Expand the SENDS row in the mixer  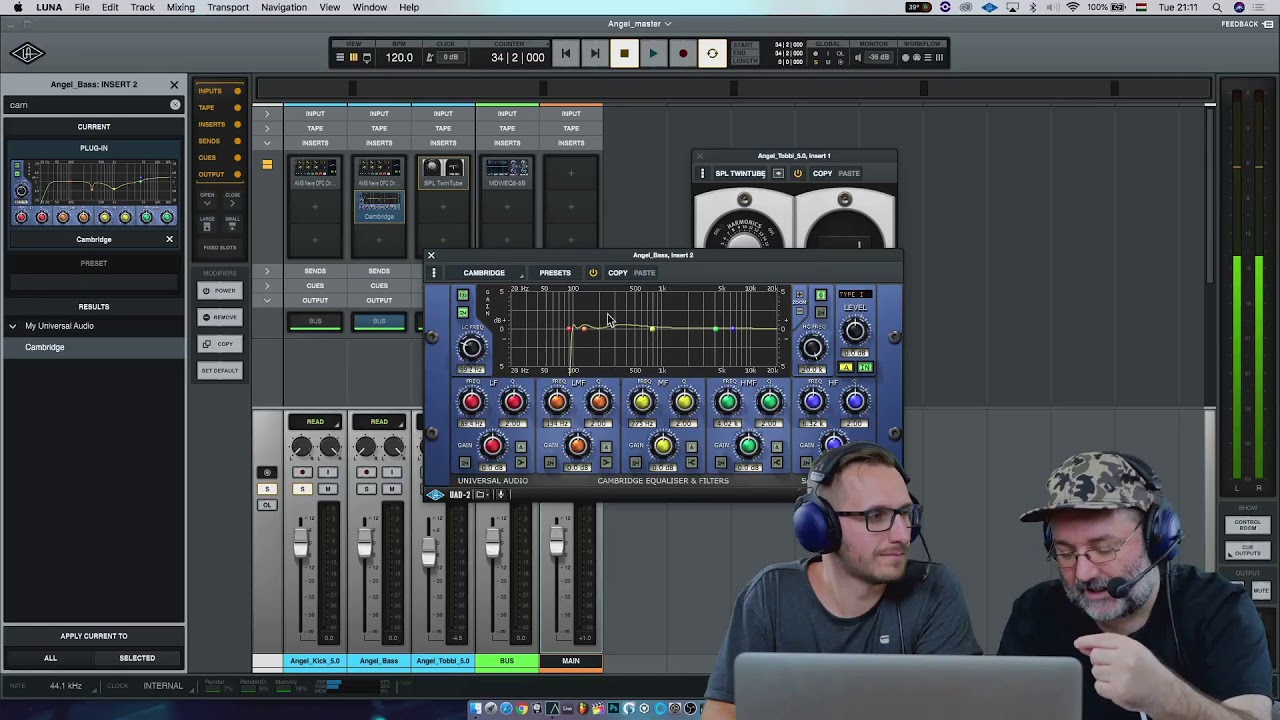(x=267, y=271)
